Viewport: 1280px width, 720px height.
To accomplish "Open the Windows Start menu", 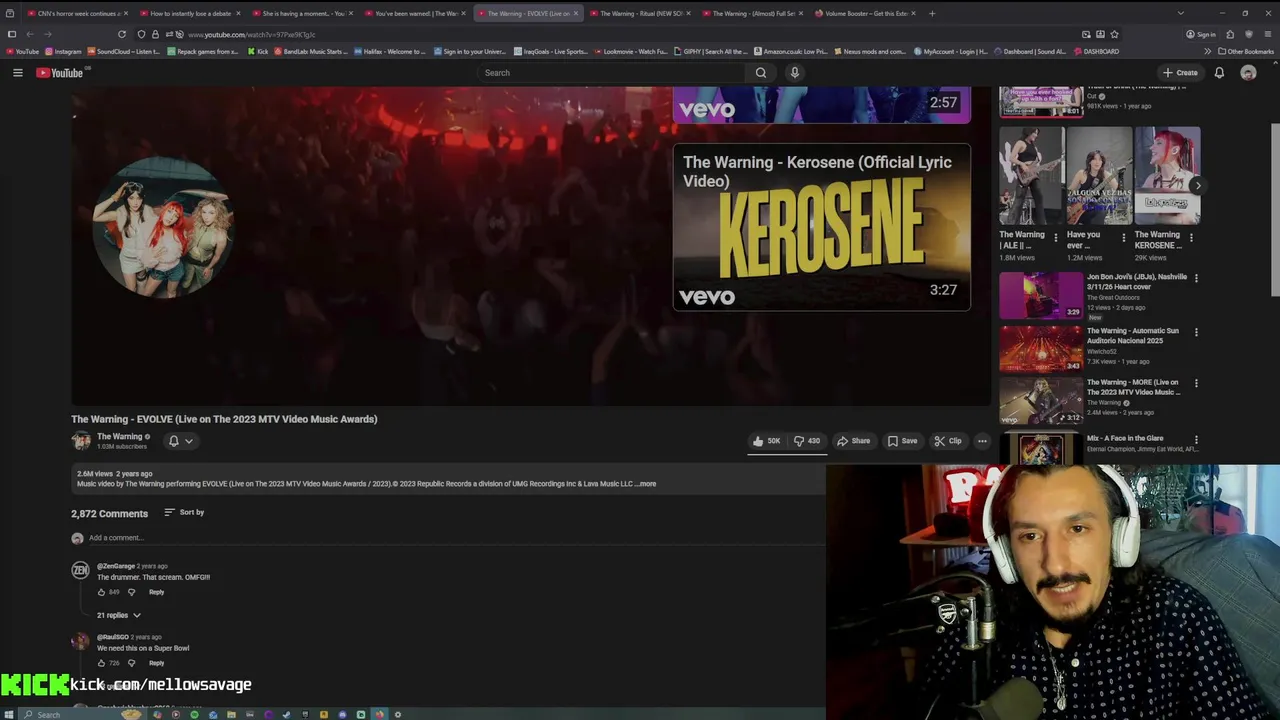I will coord(10,714).
